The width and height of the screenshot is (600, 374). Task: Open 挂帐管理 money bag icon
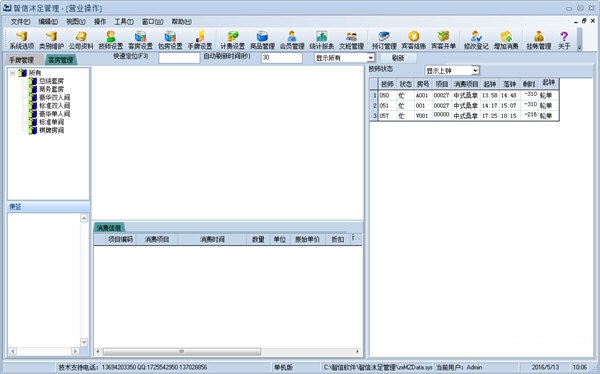(538, 40)
